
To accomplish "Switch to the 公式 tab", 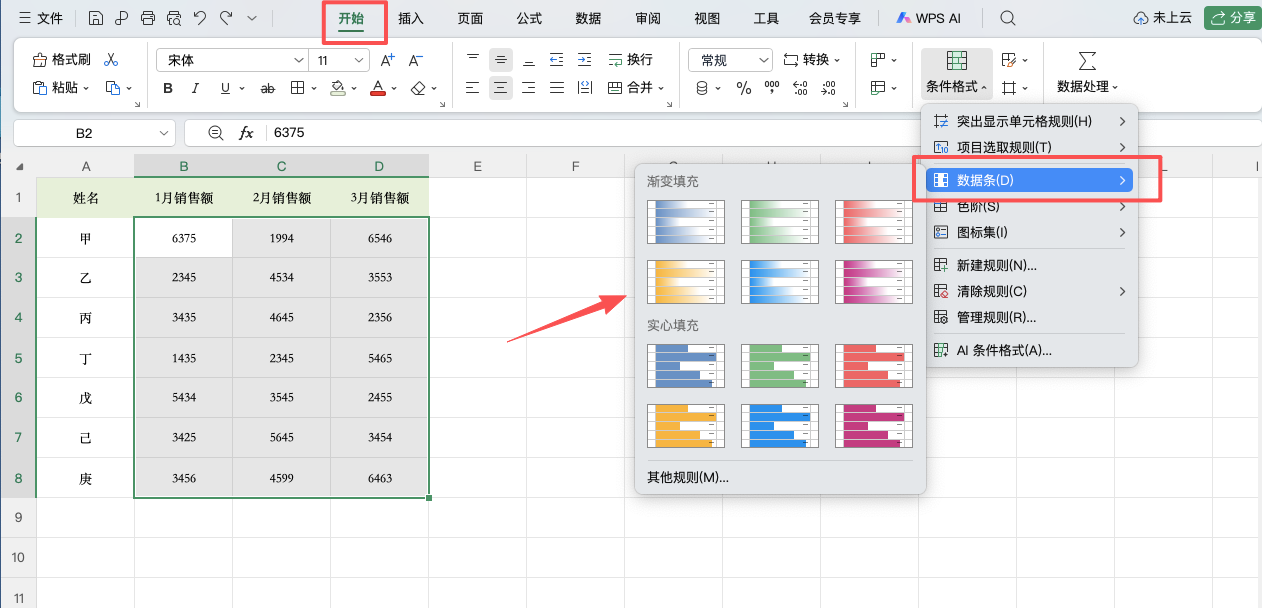I will [530, 18].
